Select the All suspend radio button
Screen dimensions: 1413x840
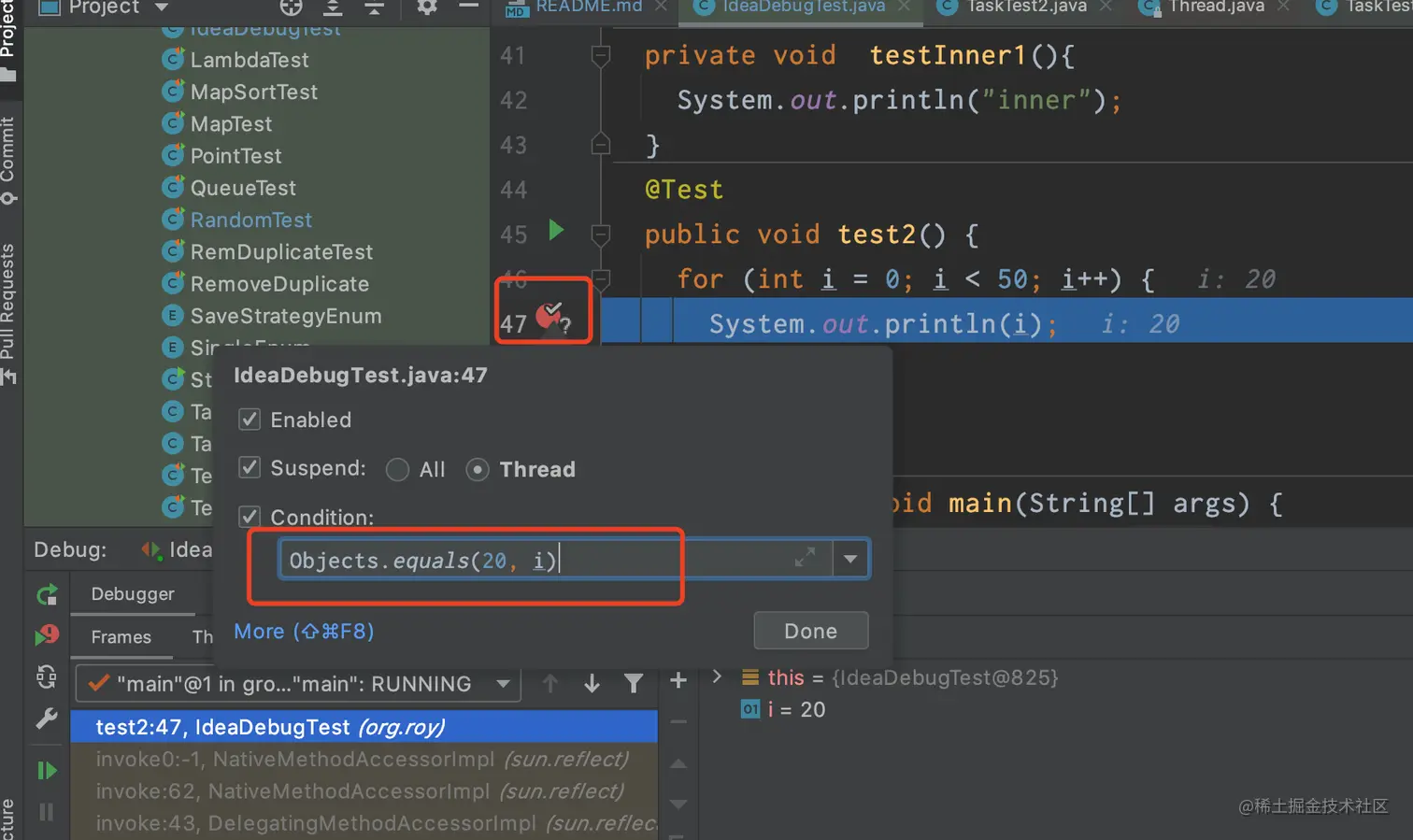[x=397, y=469]
